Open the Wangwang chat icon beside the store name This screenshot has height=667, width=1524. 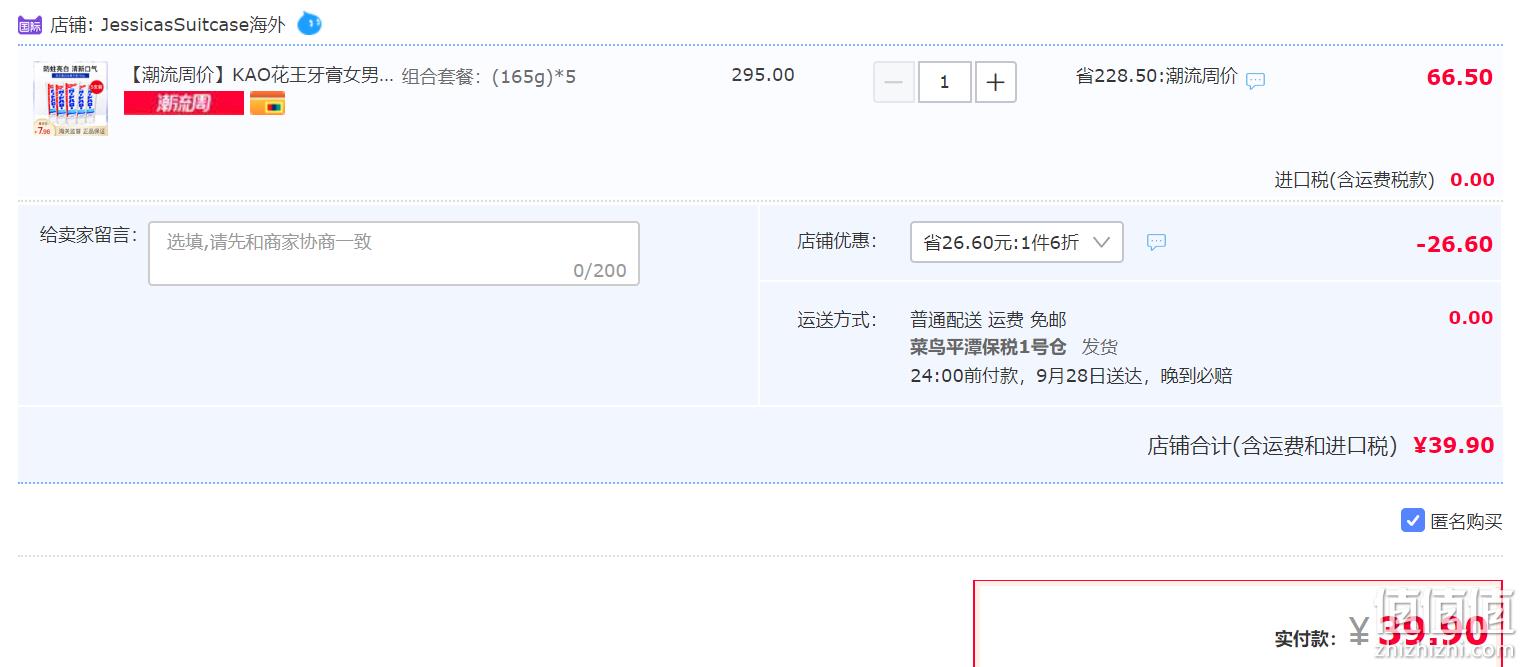pyautogui.click(x=309, y=23)
